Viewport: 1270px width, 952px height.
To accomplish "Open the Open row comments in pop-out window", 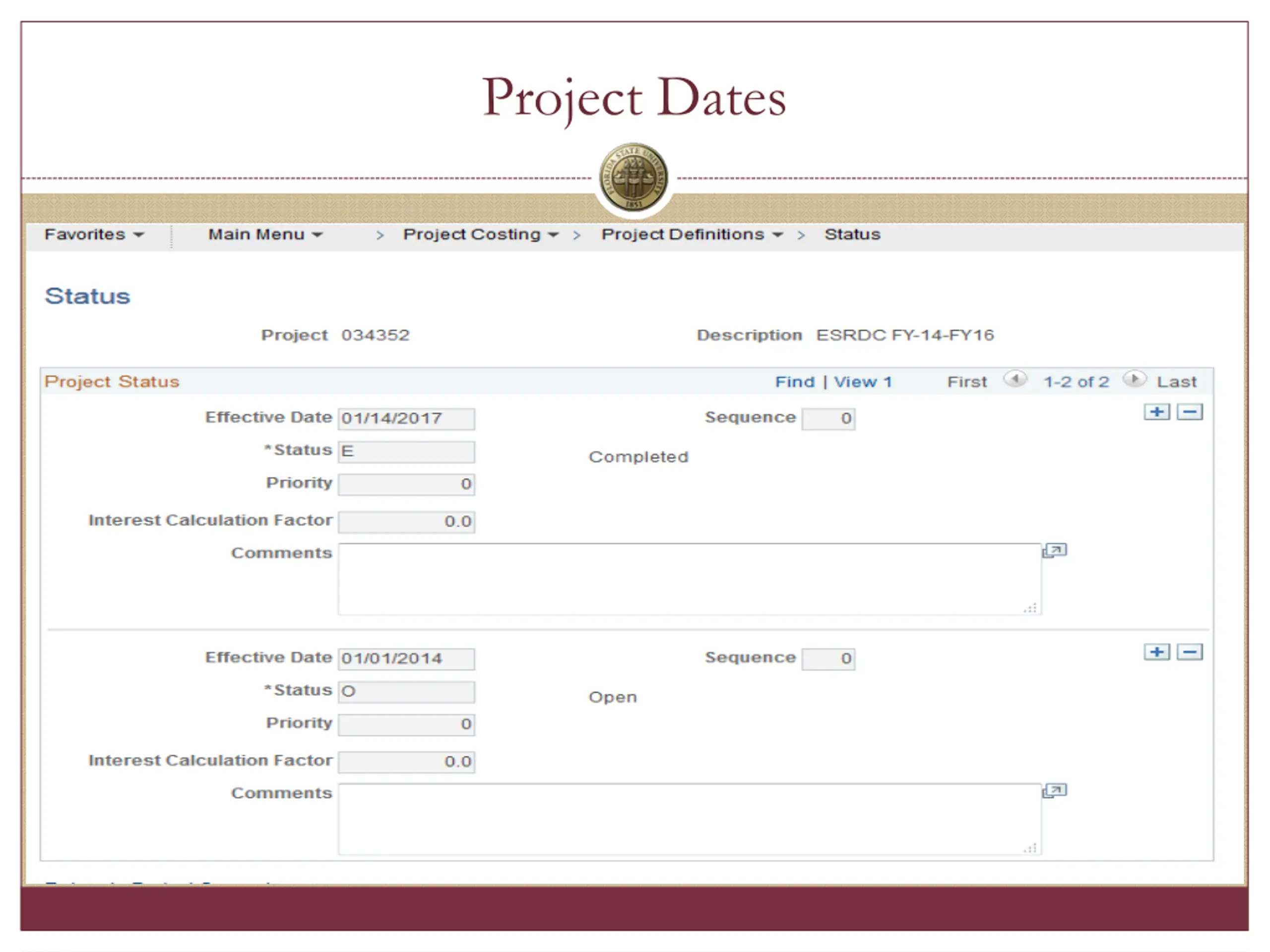I will coord(1055,791).
